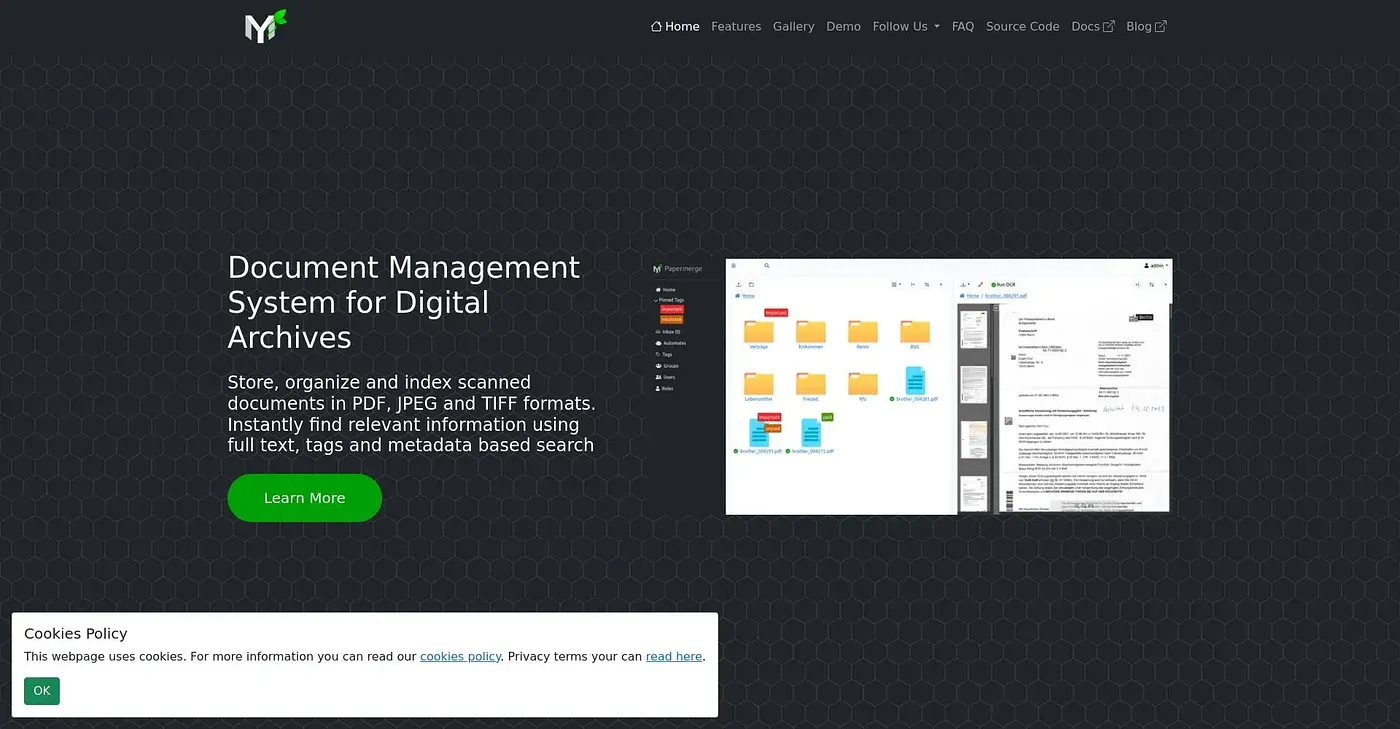Open the Einkommen folder in the app preview

pyautogui.click(x=811, y=334)
